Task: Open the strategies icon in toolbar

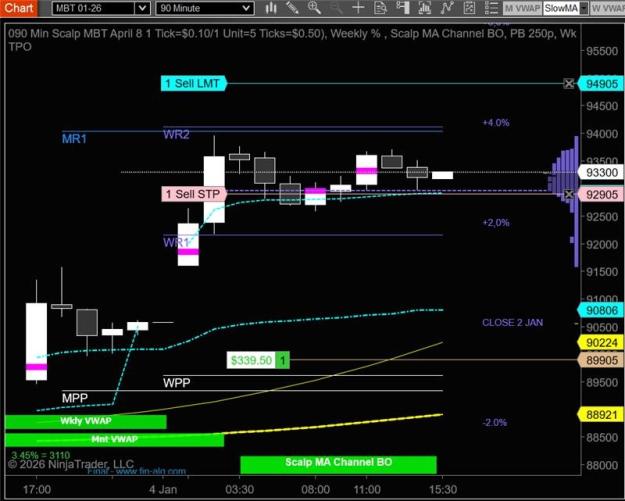Action: pos(470,8)
